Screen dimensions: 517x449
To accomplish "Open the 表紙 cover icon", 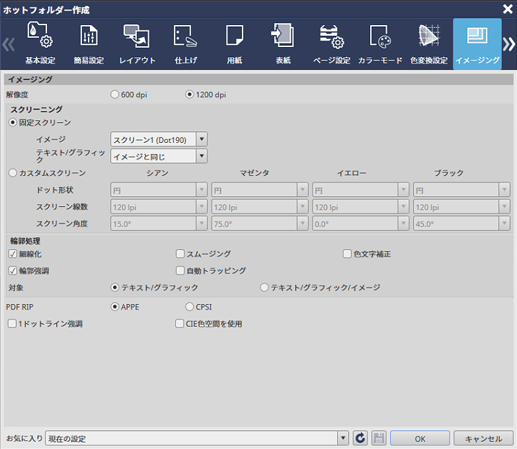I will click(x=283, y=43).
